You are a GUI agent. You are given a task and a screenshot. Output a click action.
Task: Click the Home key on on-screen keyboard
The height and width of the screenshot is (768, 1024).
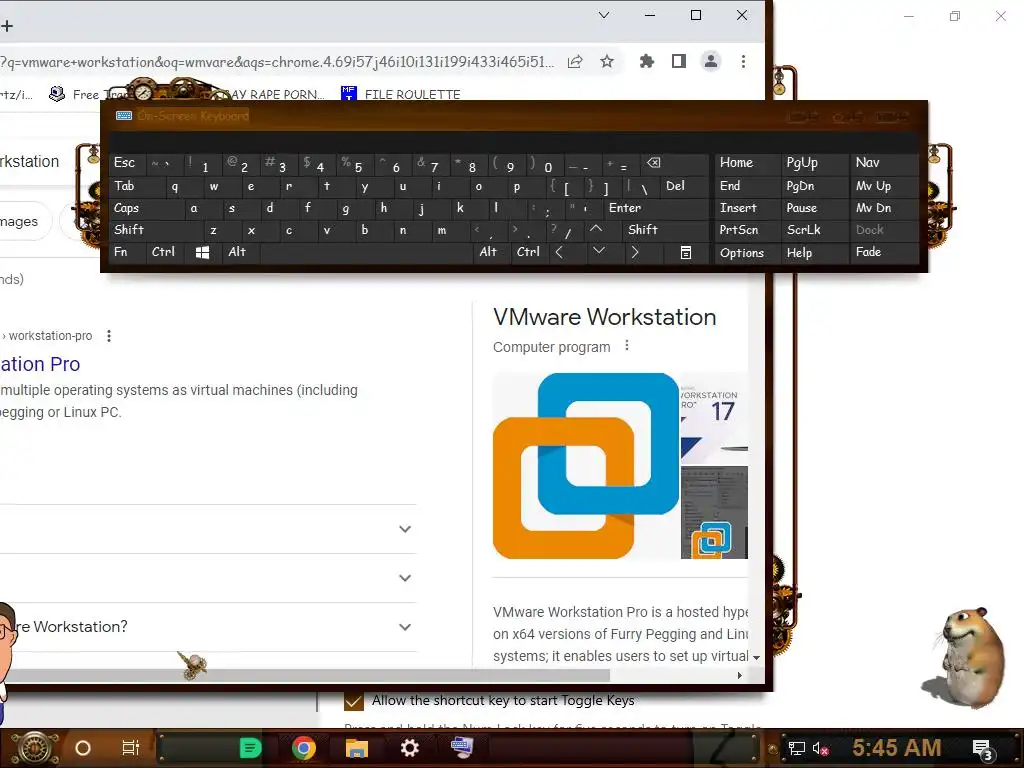coord(748,163)
